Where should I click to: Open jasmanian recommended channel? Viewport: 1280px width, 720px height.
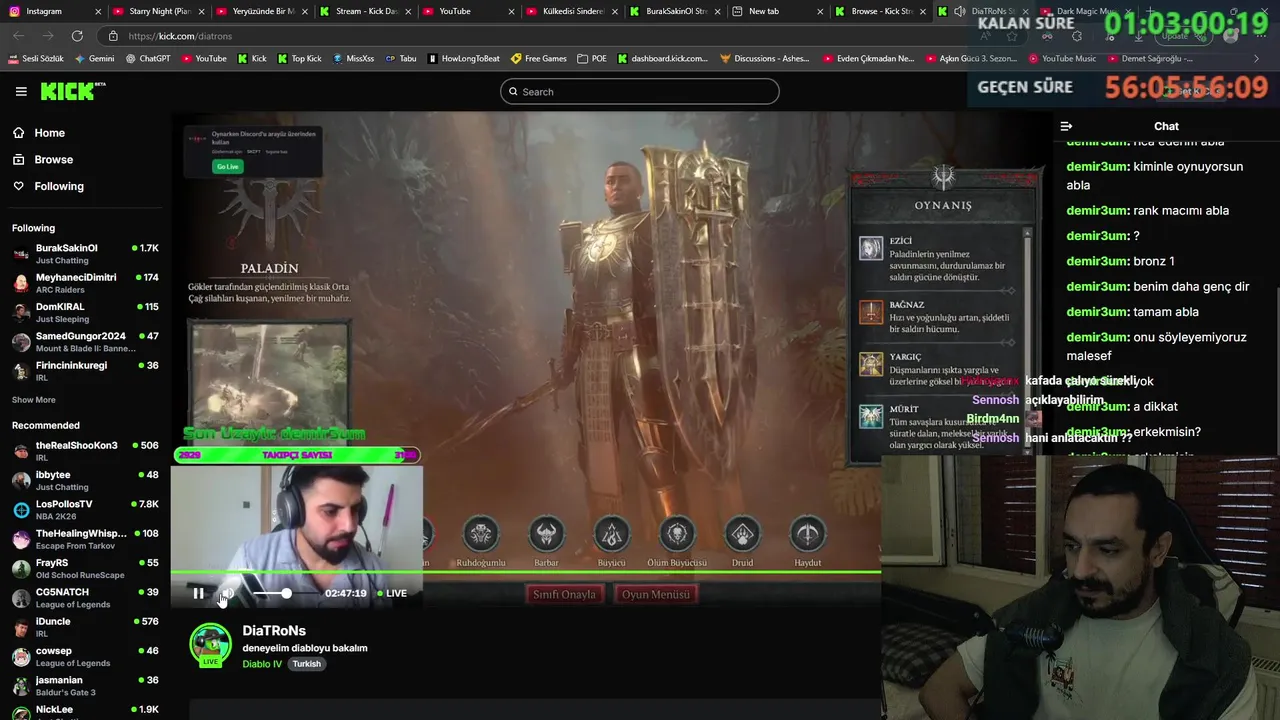[85, 686]
